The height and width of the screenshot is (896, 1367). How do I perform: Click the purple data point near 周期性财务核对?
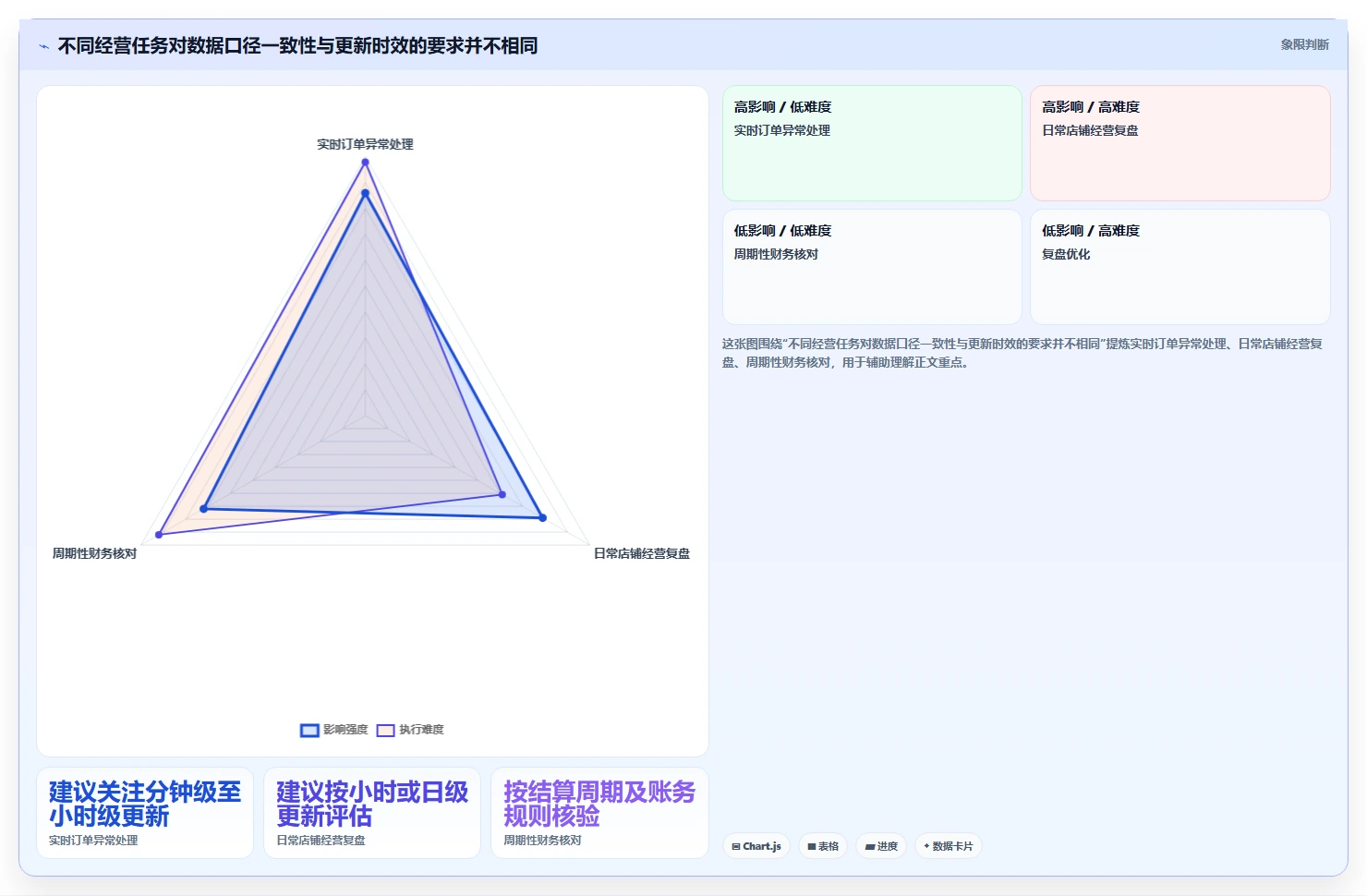(159, 535)
